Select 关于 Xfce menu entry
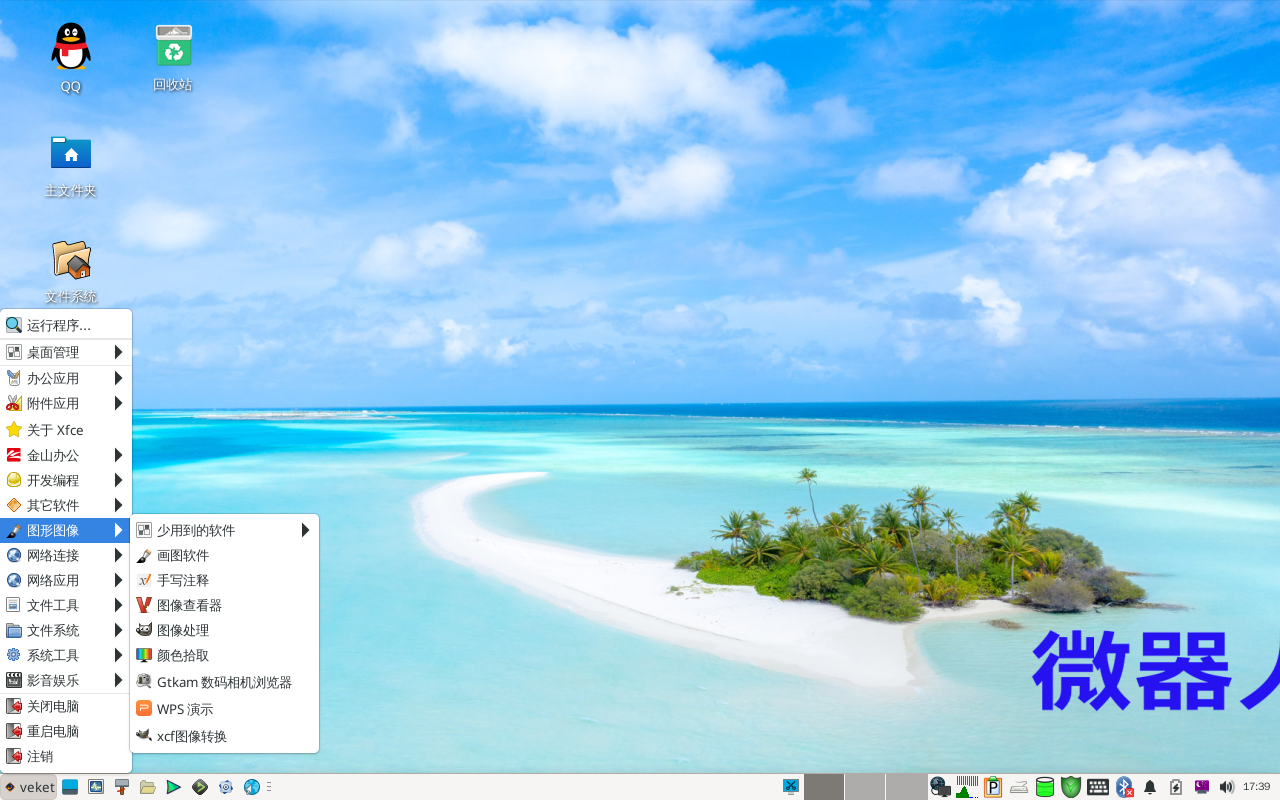1280x800 pixels. [66, 430]
